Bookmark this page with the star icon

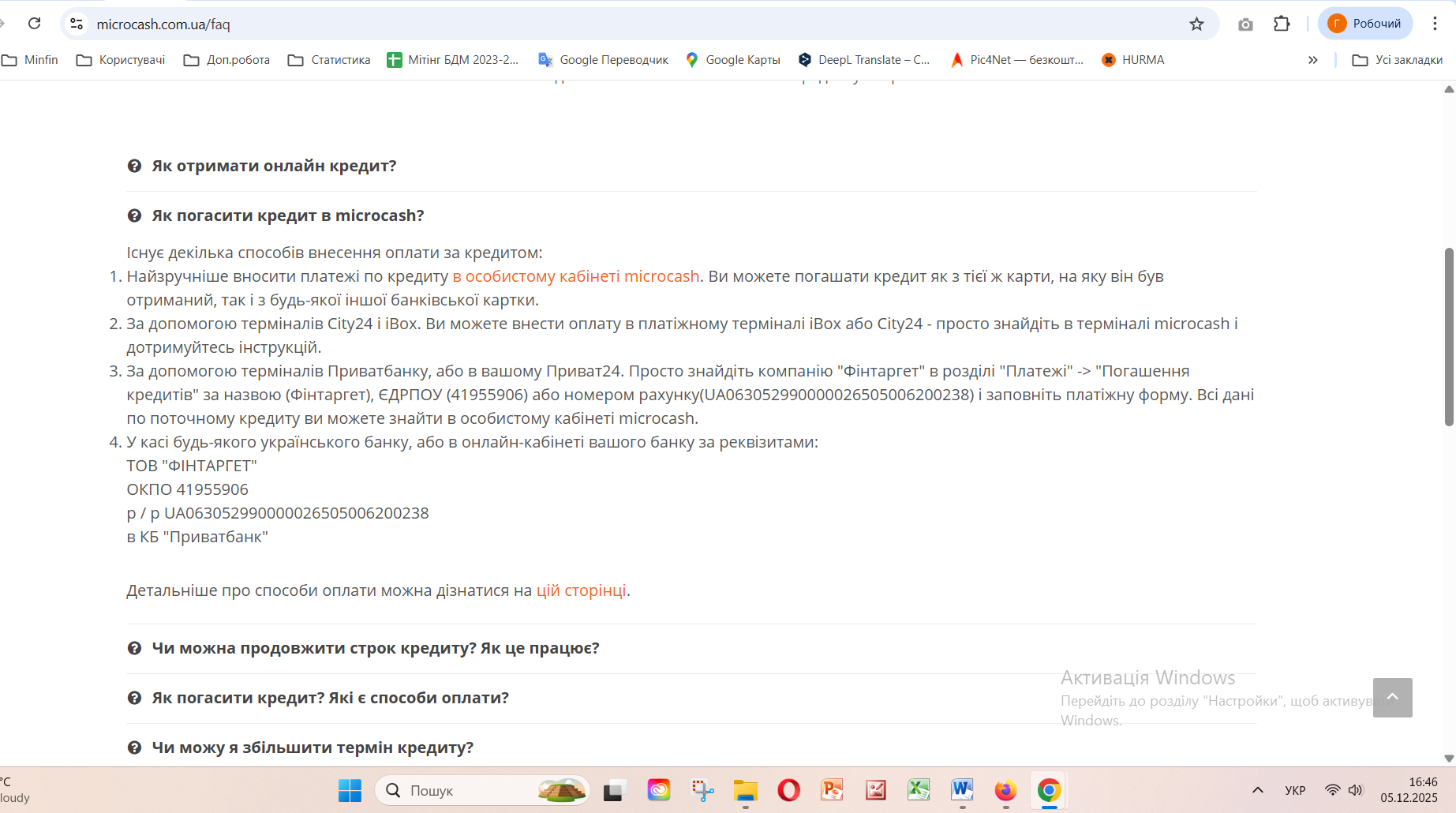tap(1196, 24)
